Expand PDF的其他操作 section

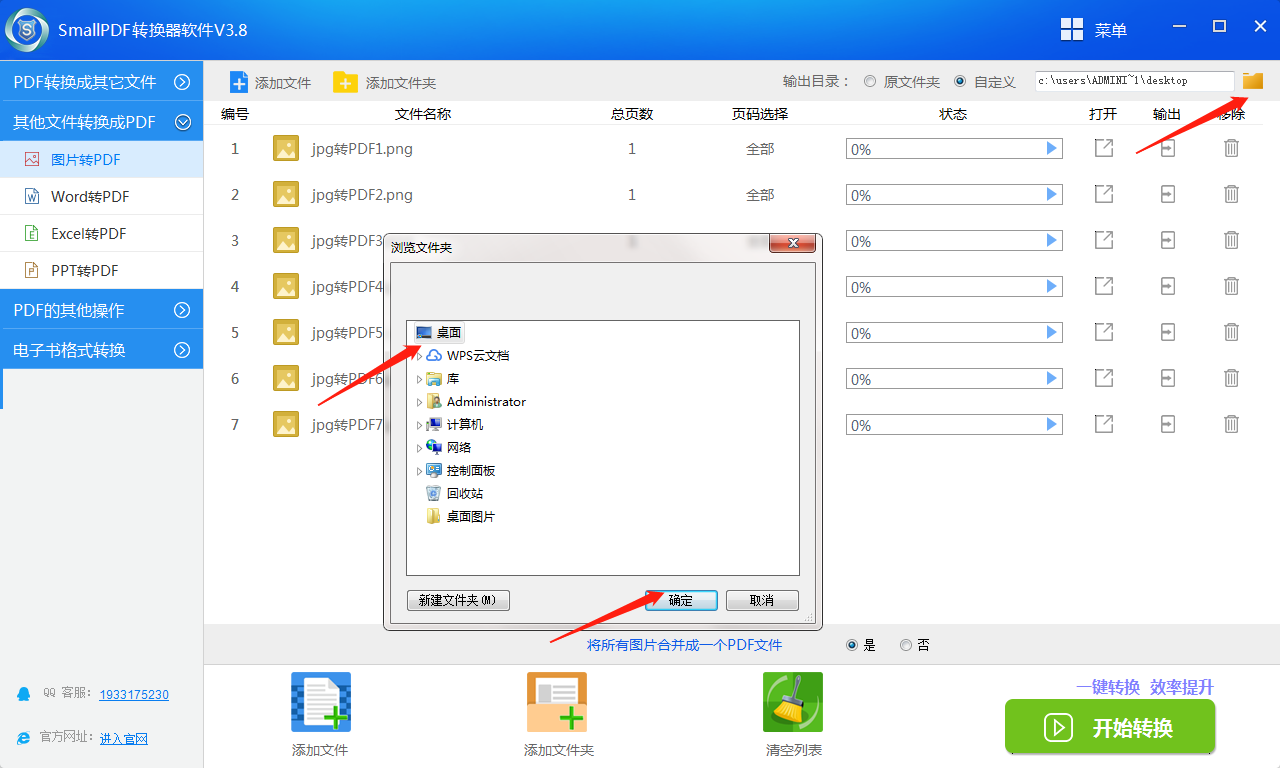(101, 310)
